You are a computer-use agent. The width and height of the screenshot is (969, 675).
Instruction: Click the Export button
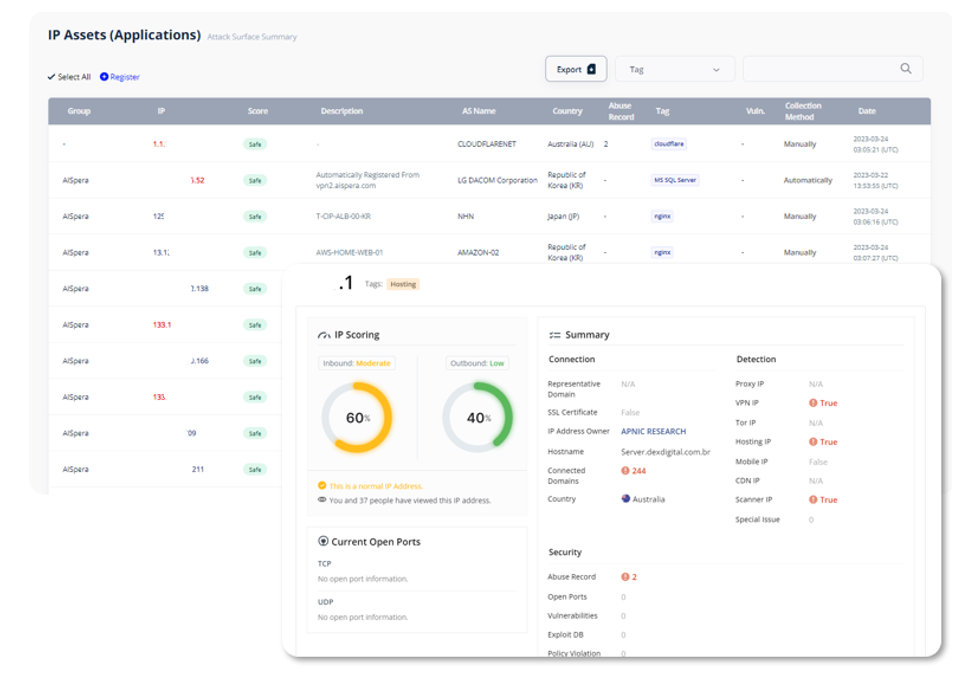pos(575,69)
